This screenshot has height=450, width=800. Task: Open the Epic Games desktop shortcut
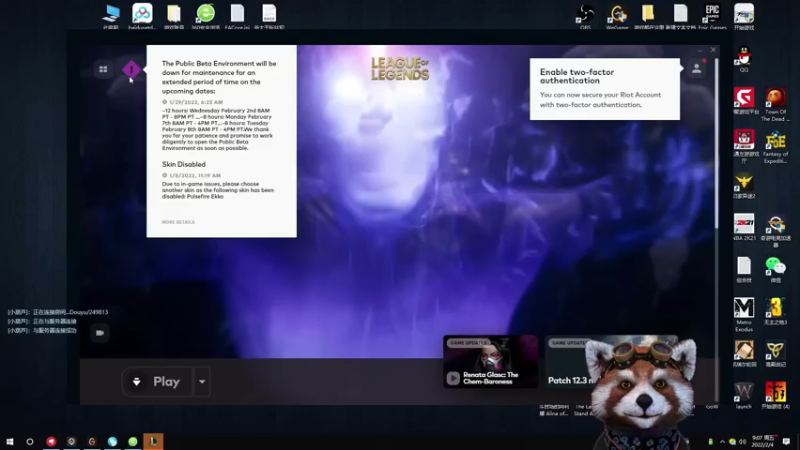pos(712,16)
